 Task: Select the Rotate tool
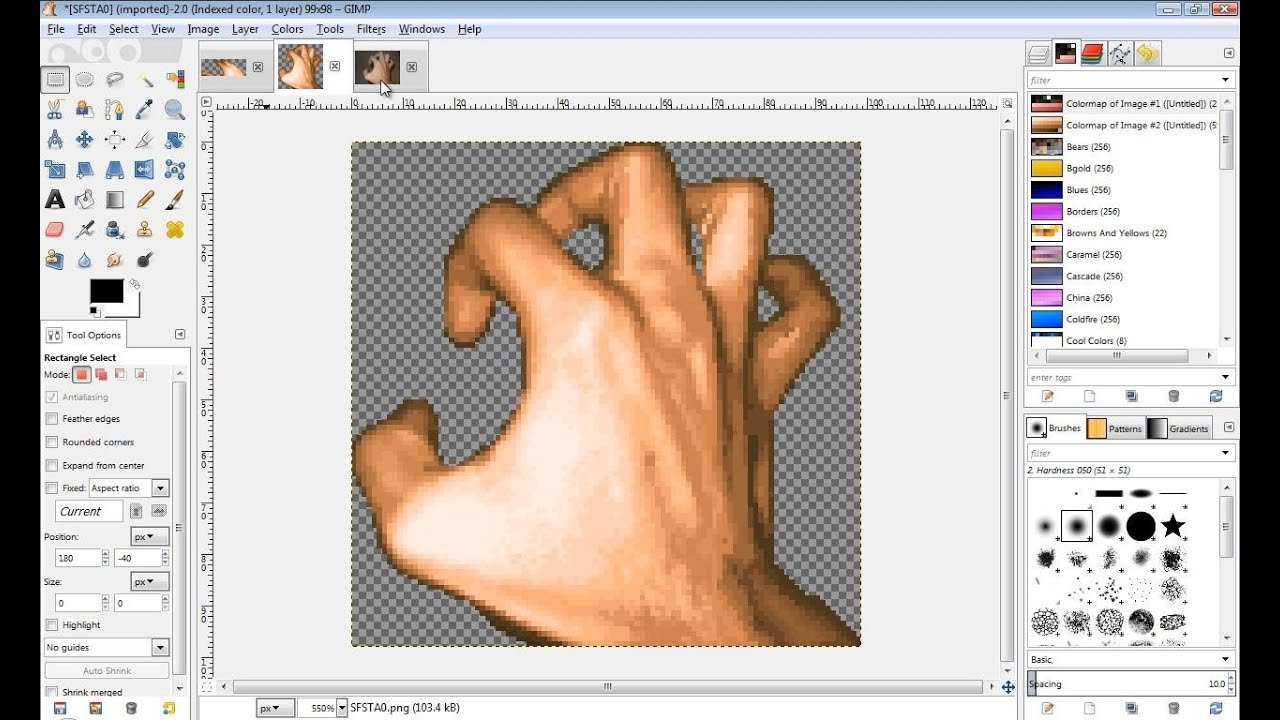coord(175,140)
